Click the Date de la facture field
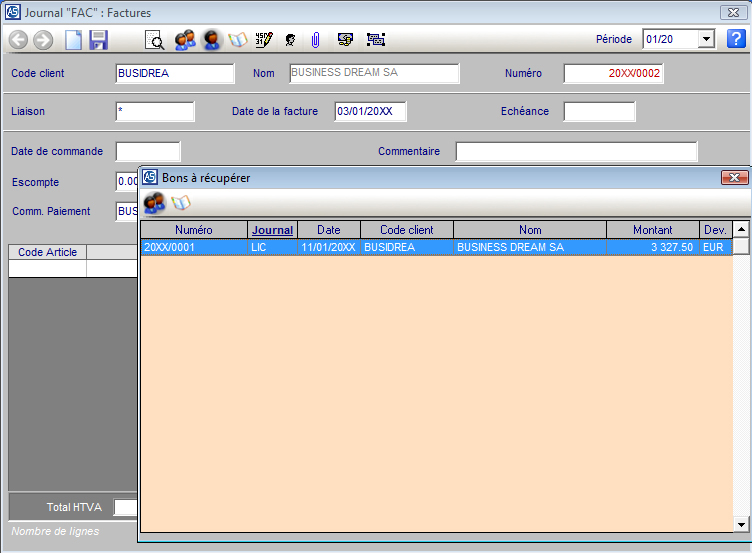This screenshot has width=752, height=553. (x=370, y=111)
